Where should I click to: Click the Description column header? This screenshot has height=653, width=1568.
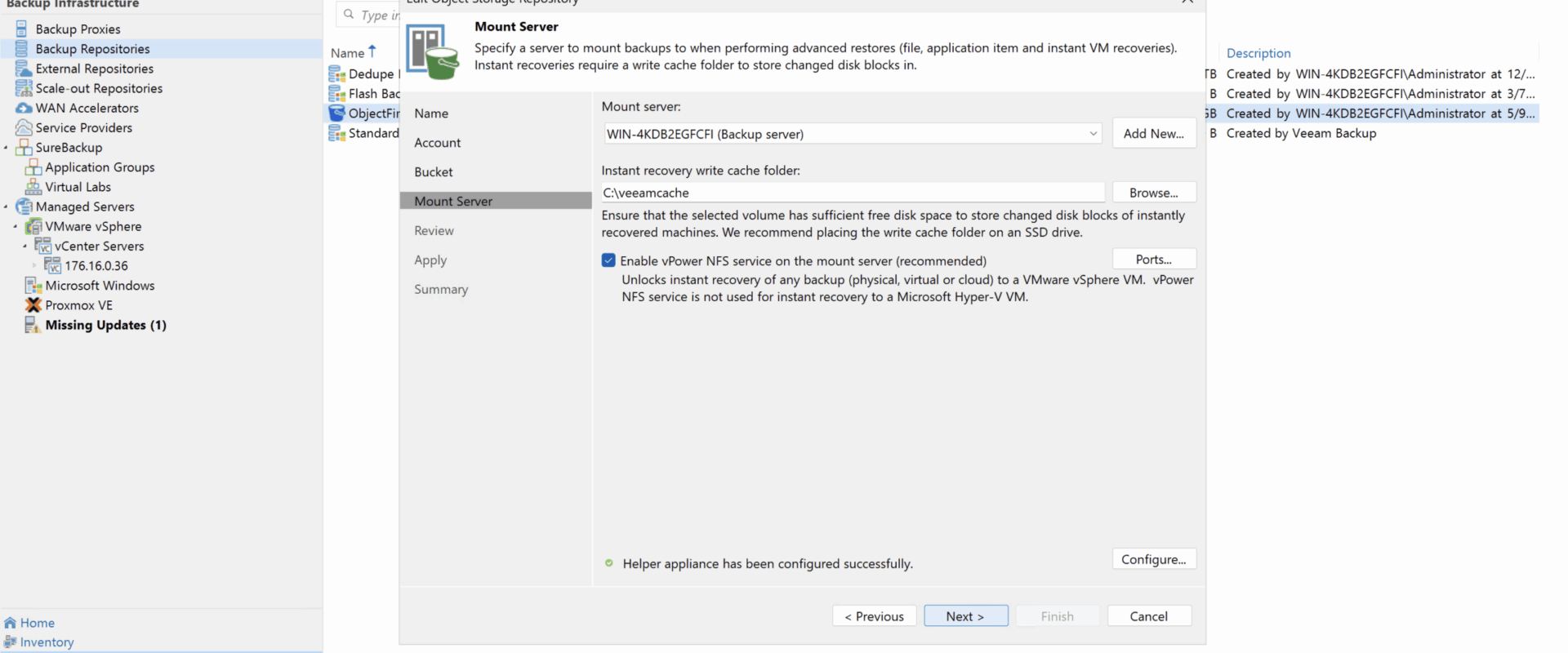(1258, 52)
